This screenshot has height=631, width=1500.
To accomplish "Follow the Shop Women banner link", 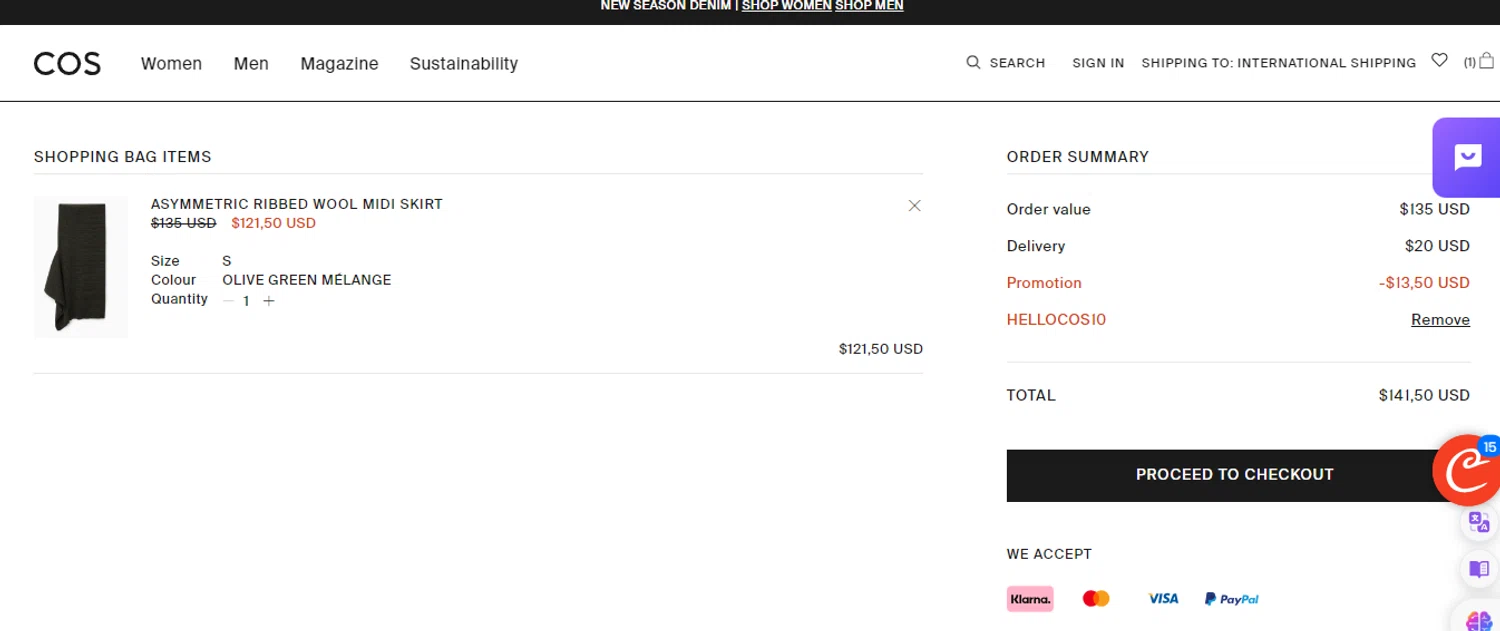I will [x=786, y=6].
